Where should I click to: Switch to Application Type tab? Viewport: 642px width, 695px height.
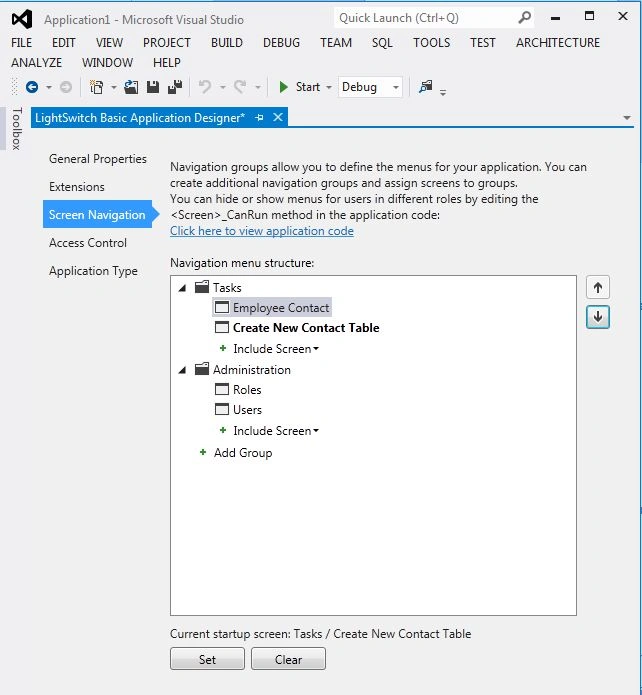click(93, 271)
